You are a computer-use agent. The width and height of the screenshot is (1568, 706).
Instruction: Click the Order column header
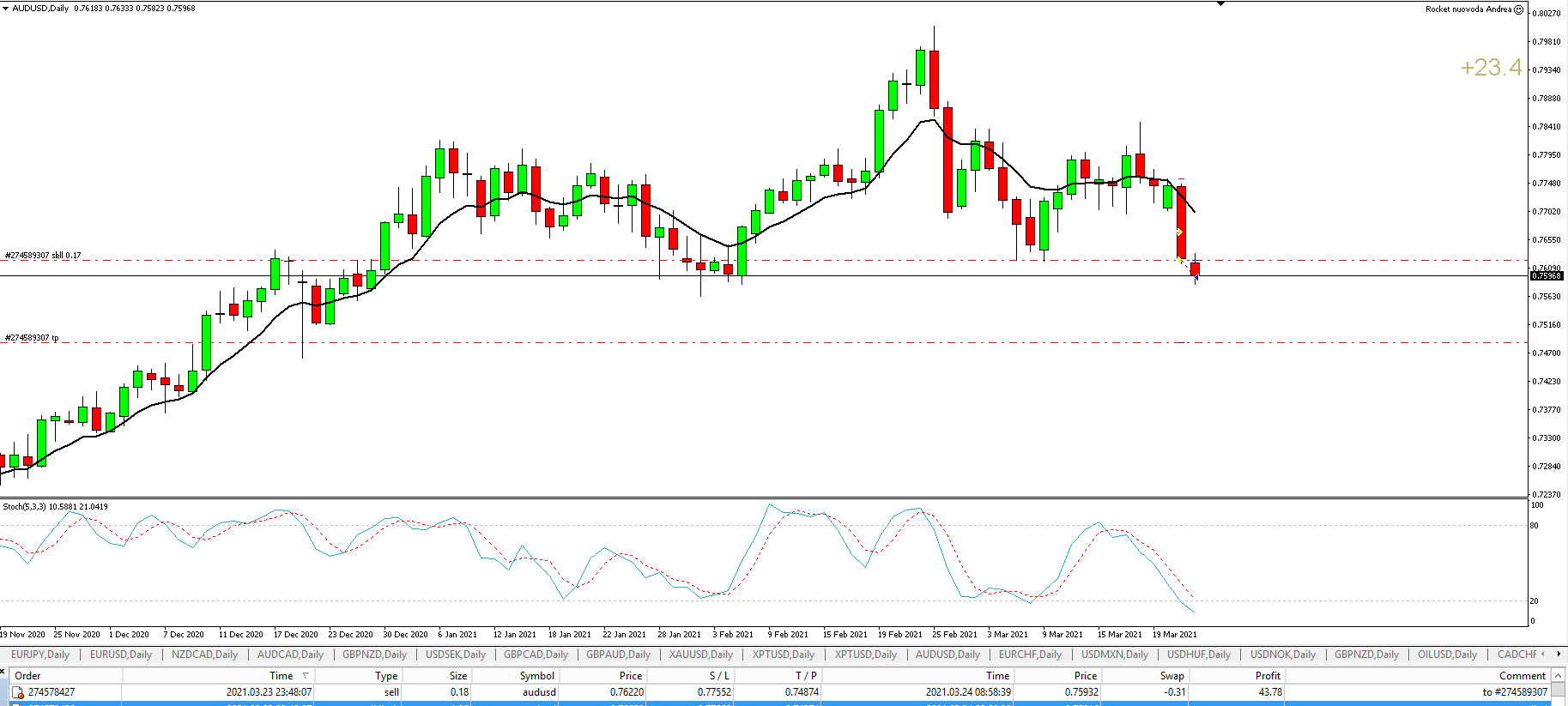(x=27, y=676)
